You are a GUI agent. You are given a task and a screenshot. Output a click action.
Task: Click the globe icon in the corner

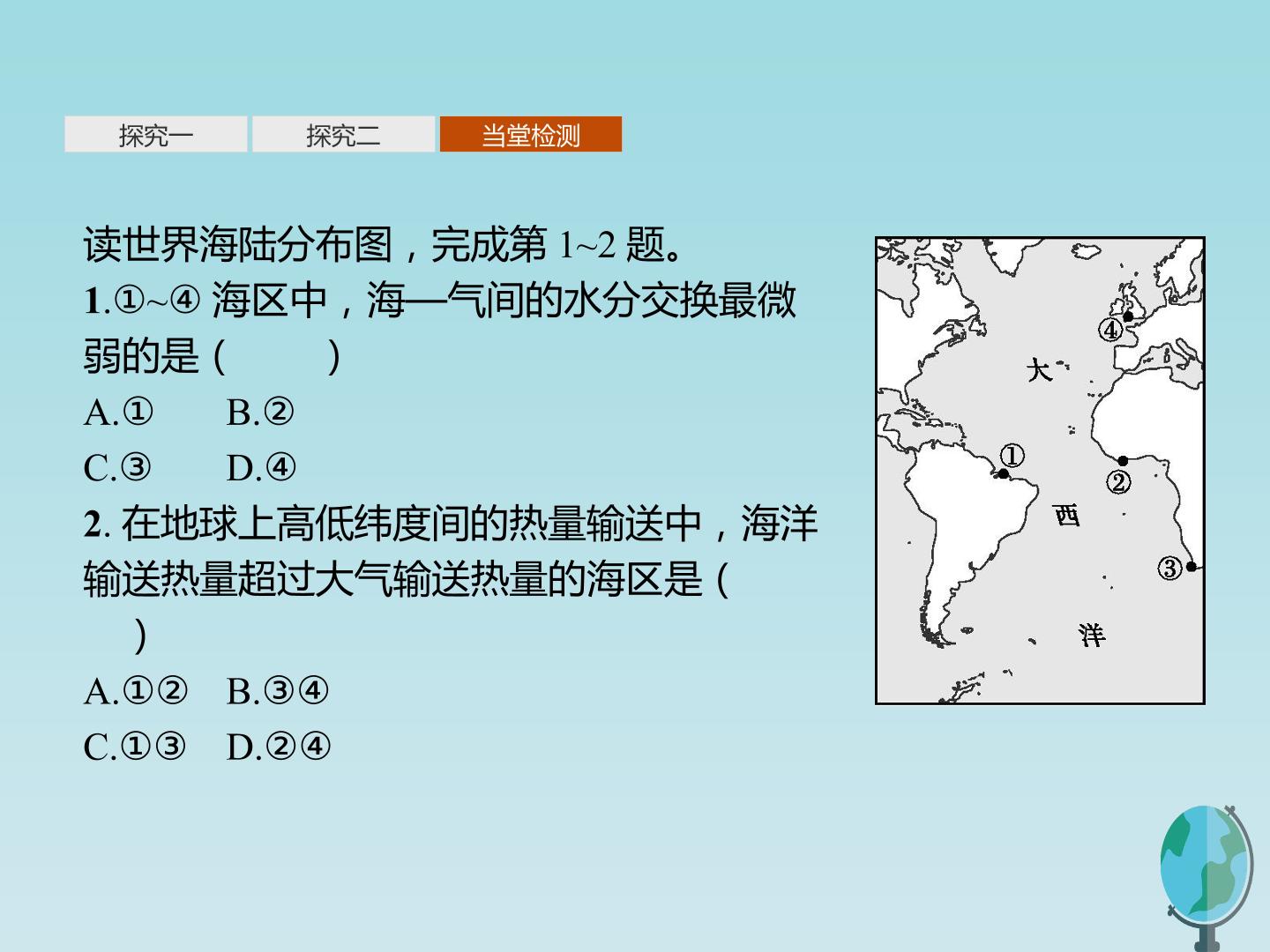click(1206, 876)
